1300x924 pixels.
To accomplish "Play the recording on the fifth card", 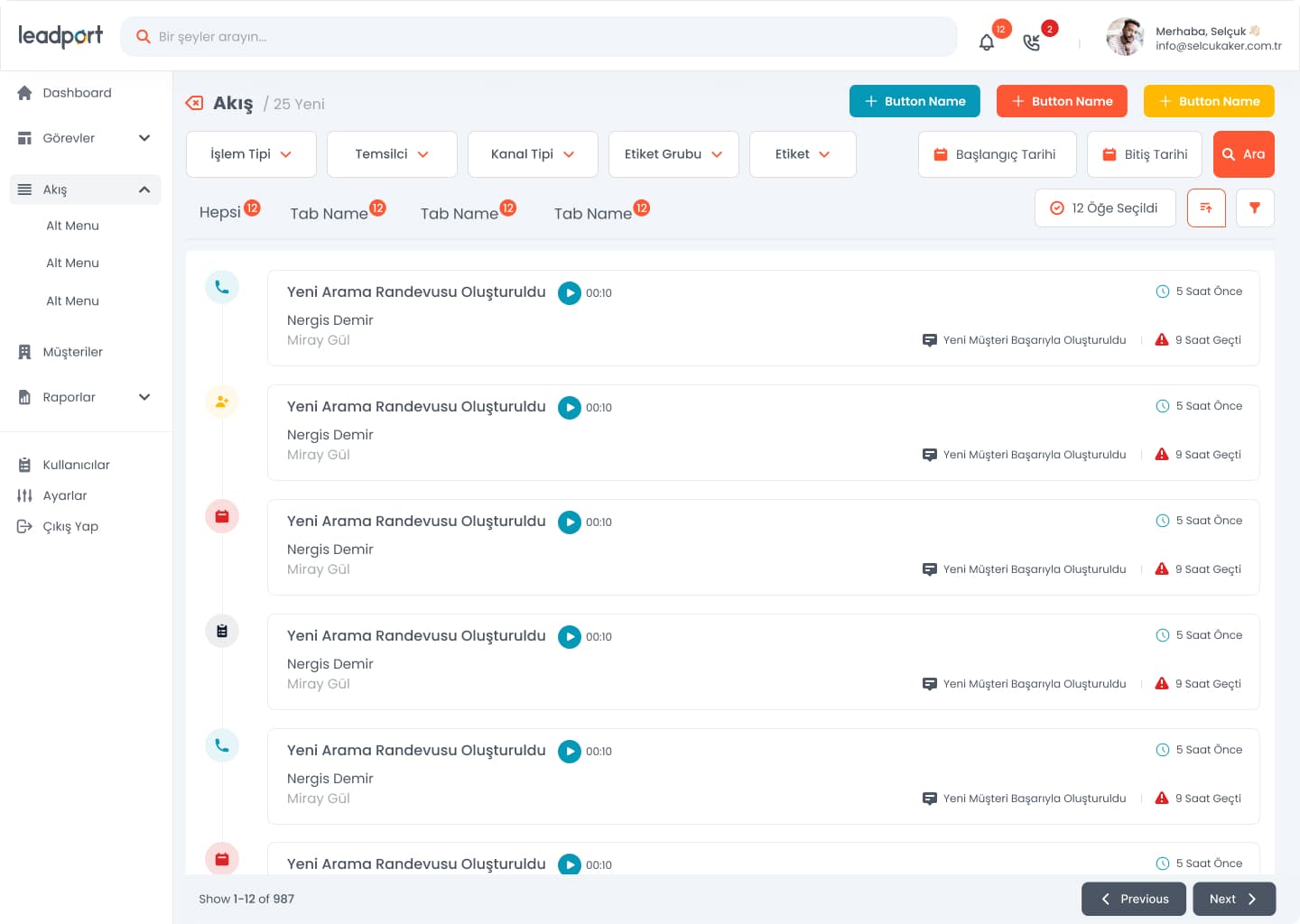I will [x=570, y=752].
